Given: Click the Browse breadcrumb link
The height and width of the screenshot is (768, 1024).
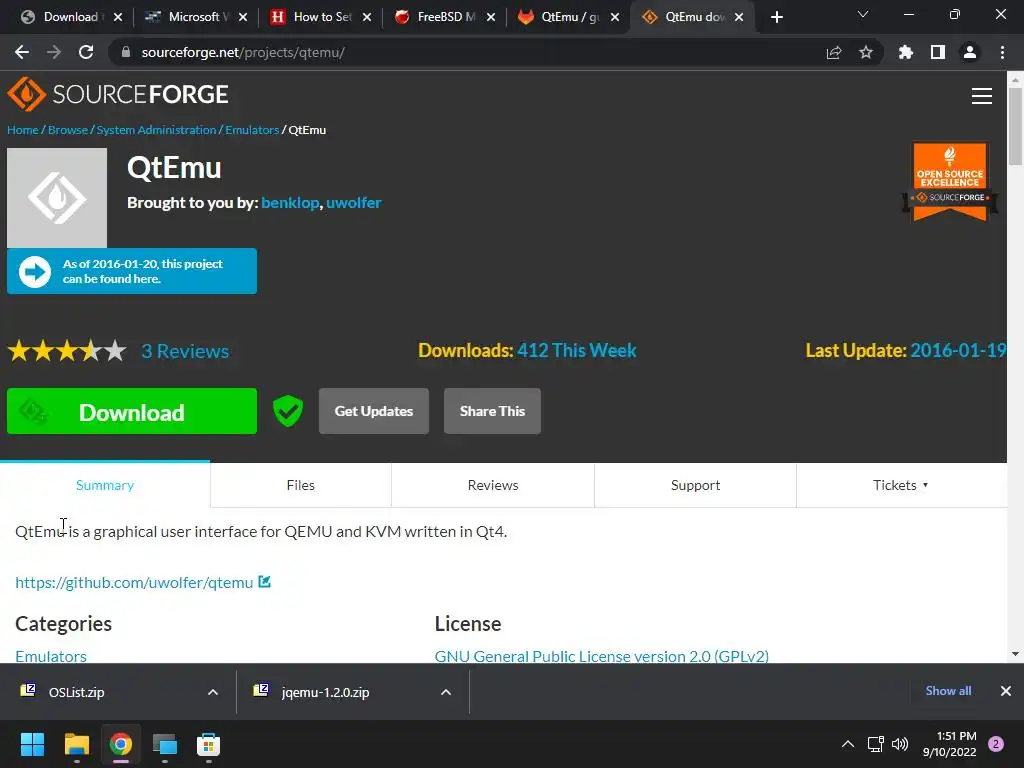Looking at the screenshot, I should [x=68, y=130].
